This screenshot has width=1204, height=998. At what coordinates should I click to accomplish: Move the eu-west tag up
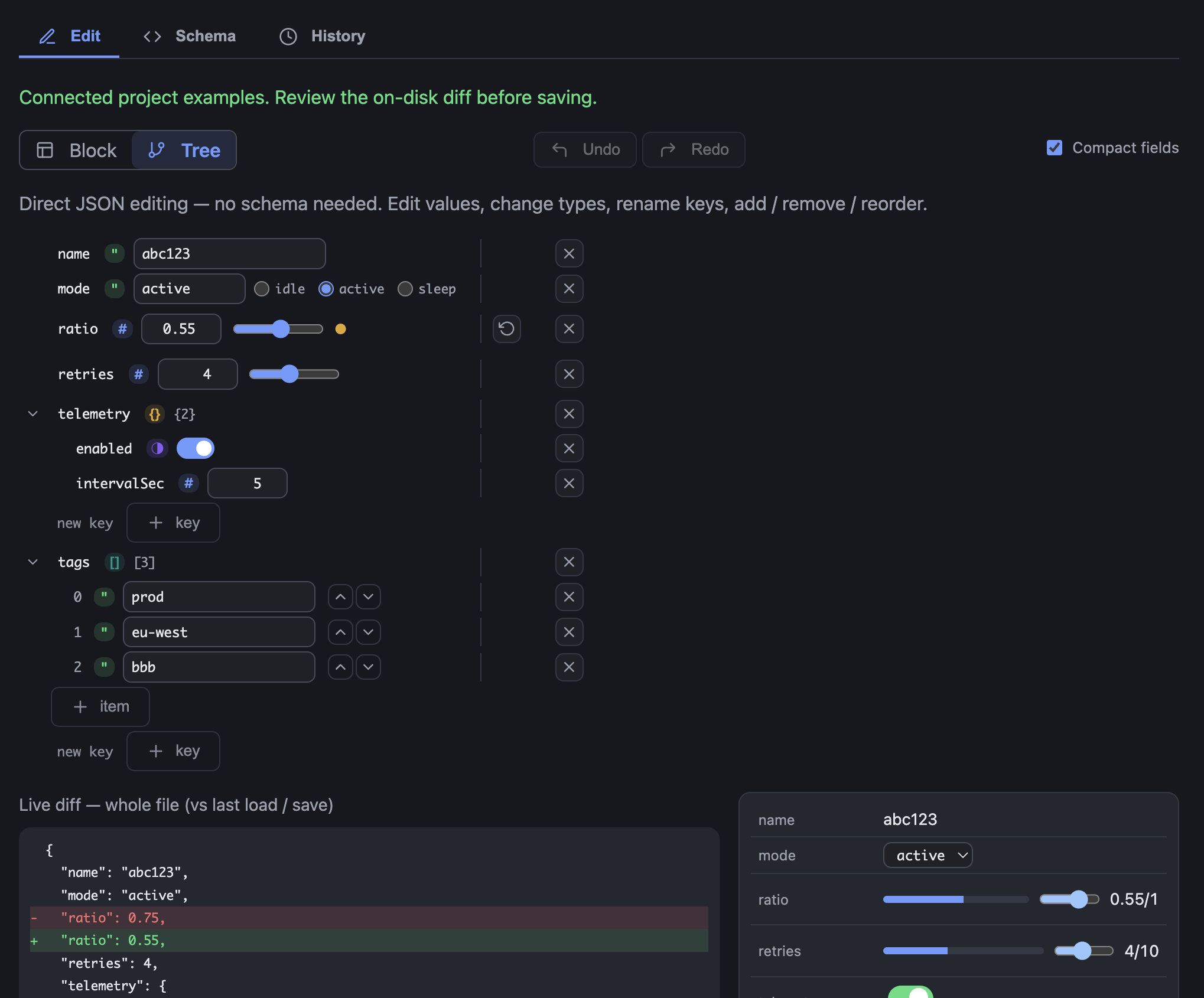(x=340, y=632)
